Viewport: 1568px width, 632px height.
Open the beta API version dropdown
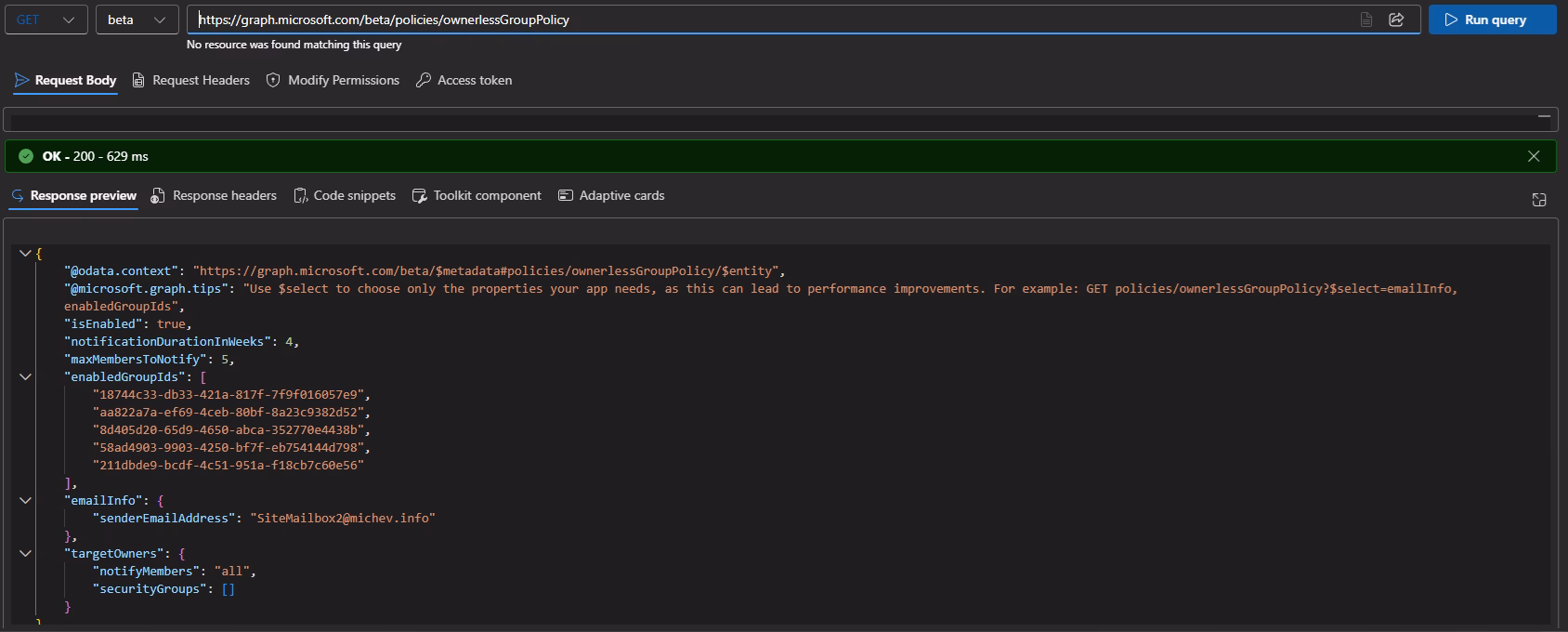click(x=137, y=20)
